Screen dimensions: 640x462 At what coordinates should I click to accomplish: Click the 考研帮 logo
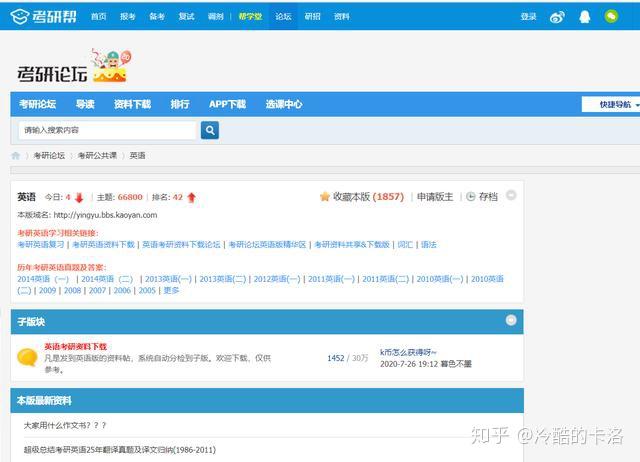[43, 16]
